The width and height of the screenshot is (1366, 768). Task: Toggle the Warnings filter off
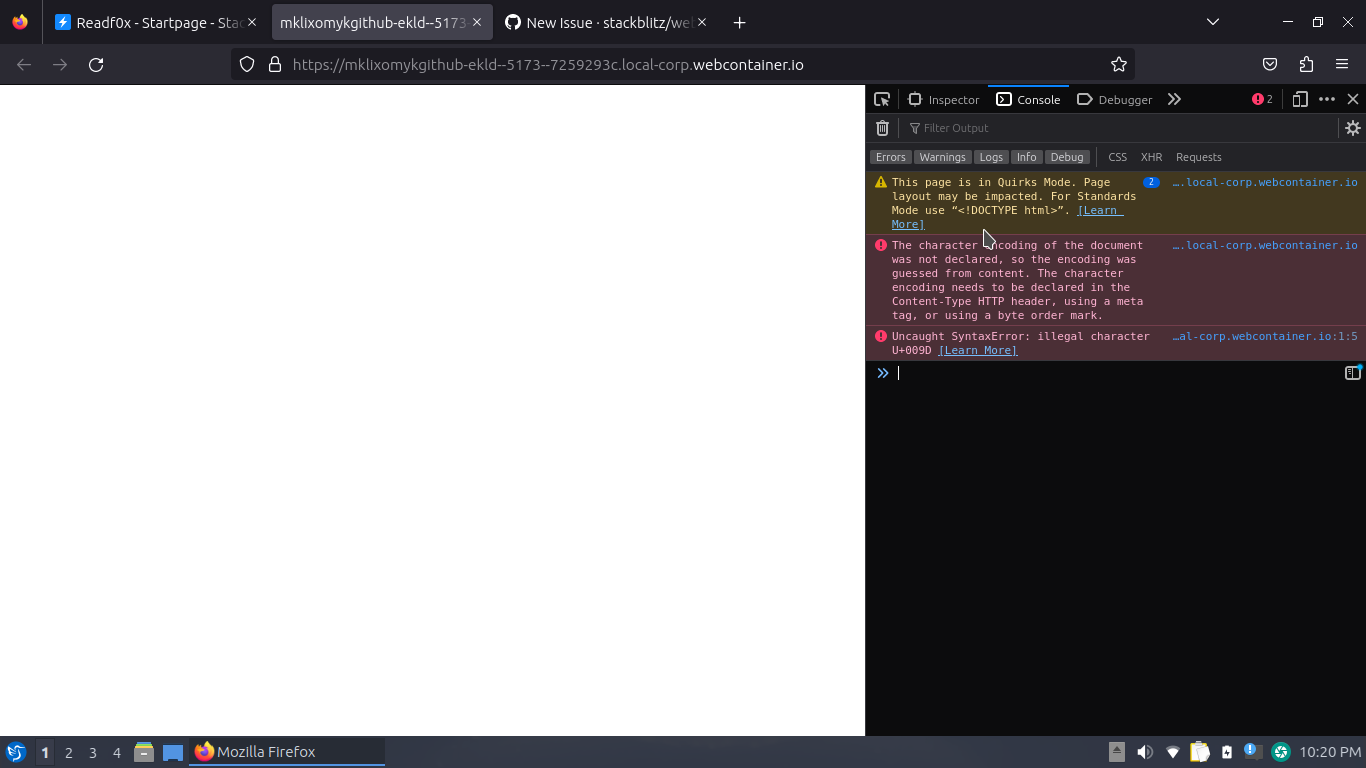click(x=942, y=157)
